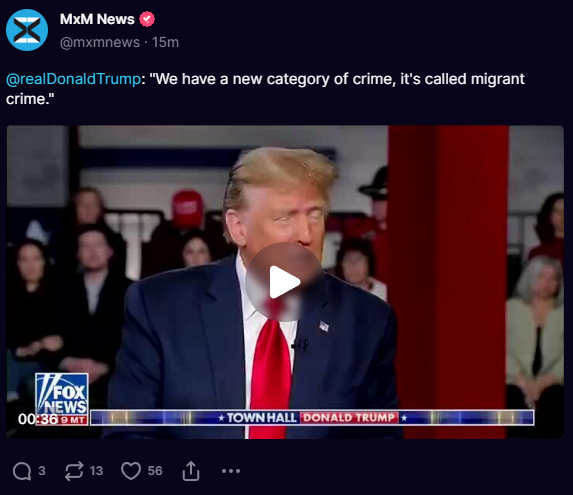Image resolution: width=573 pixels, height=495 pixels.
Task: Click the reply count 3
Action: coord(42,471)
